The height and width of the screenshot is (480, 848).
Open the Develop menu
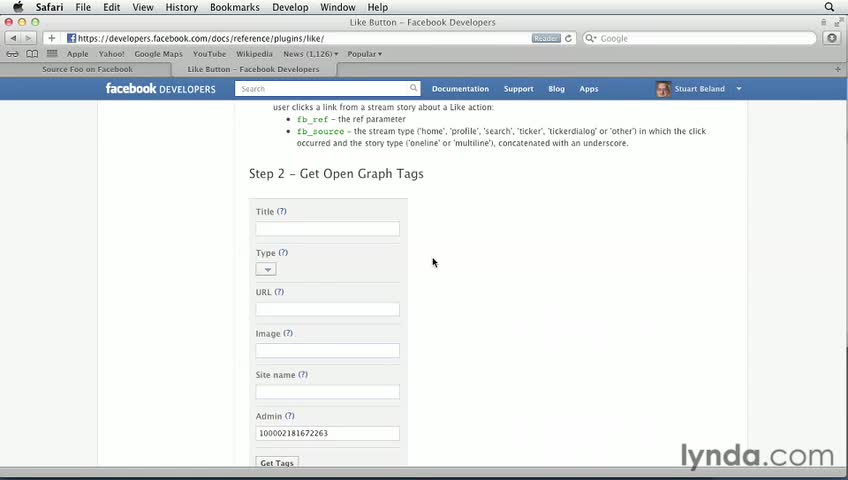click(290, 7)
